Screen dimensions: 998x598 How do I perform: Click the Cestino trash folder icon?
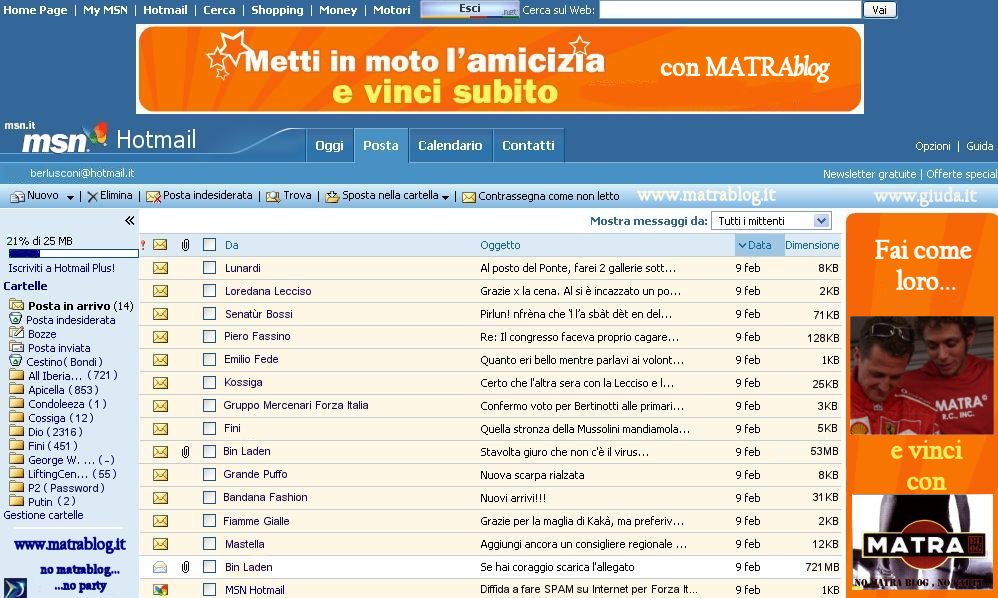click(16, 361)
